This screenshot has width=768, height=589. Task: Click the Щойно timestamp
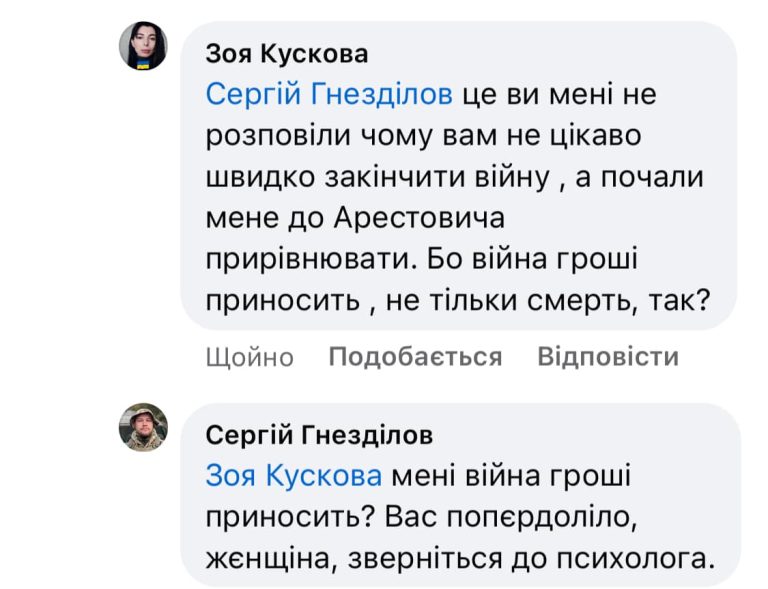coord(250,357)
